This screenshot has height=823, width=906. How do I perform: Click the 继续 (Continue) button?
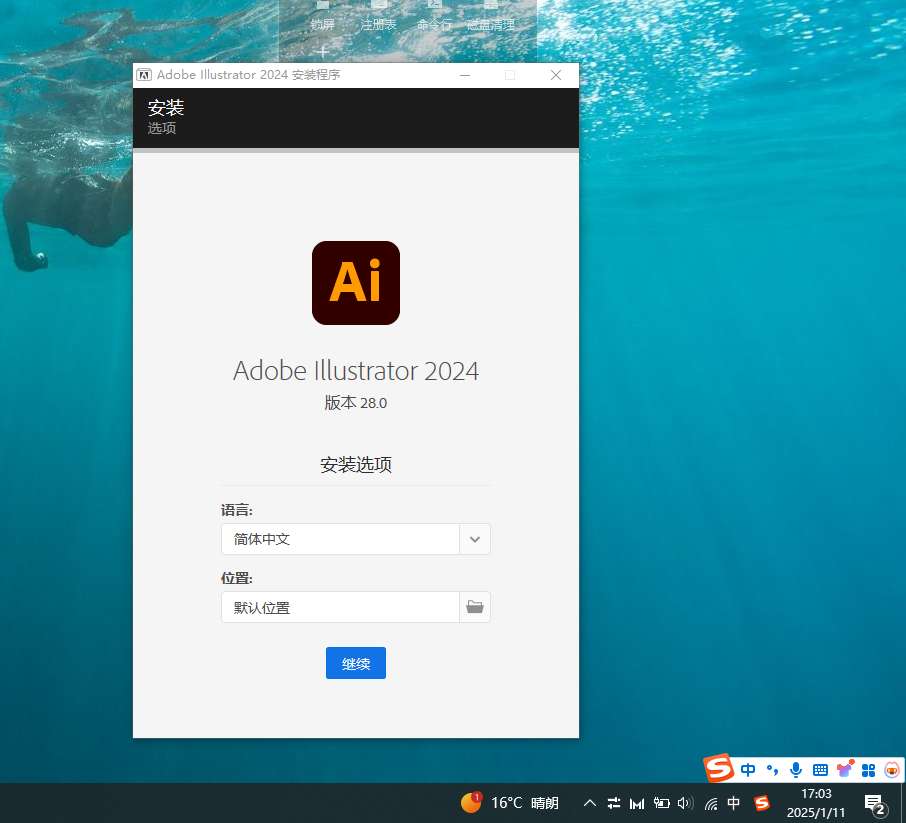coord(355,663)
